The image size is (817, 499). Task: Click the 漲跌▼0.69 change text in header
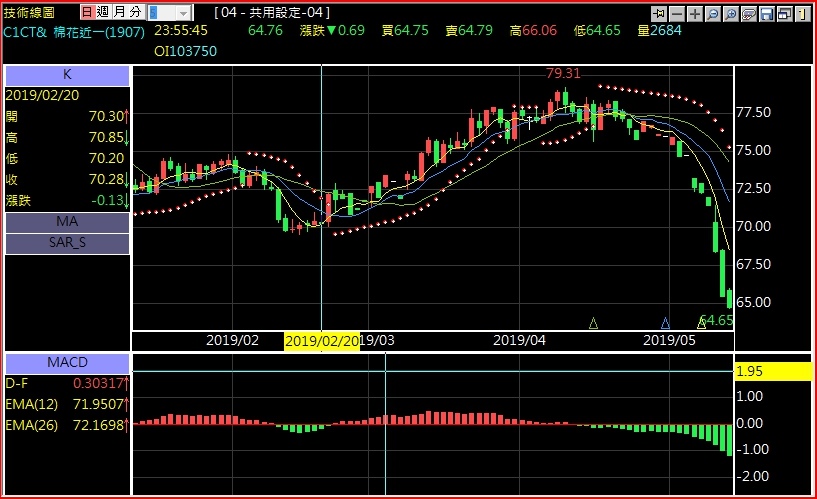tap(332, 31)
